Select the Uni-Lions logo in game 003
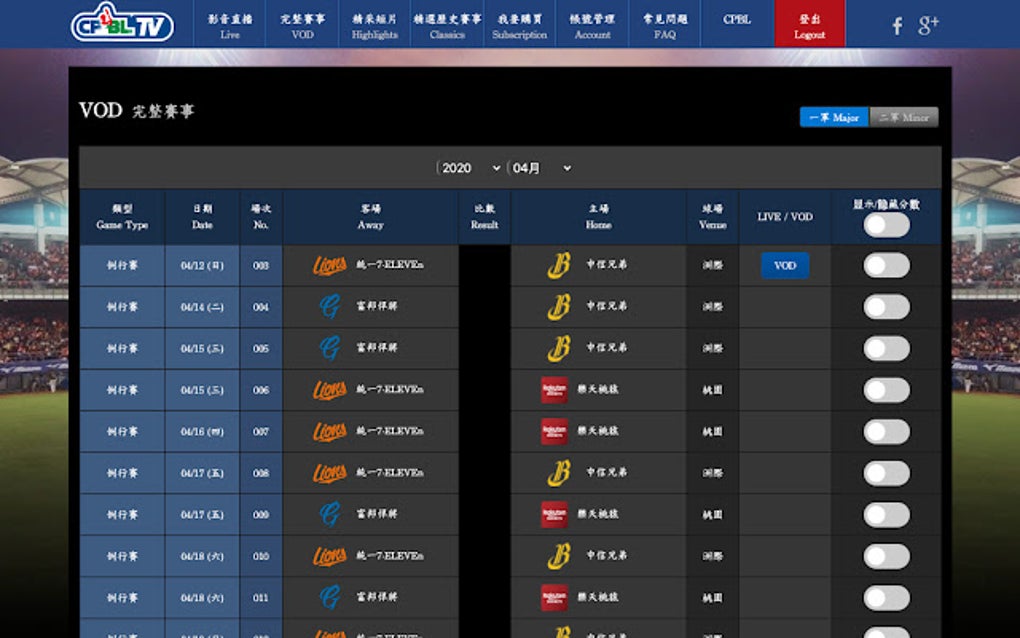 330,265
